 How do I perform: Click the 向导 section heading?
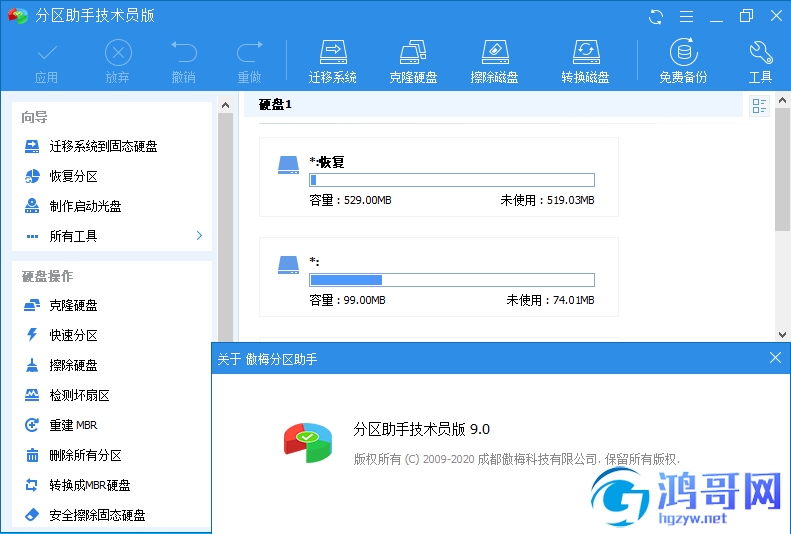click(x=34, y=117)
